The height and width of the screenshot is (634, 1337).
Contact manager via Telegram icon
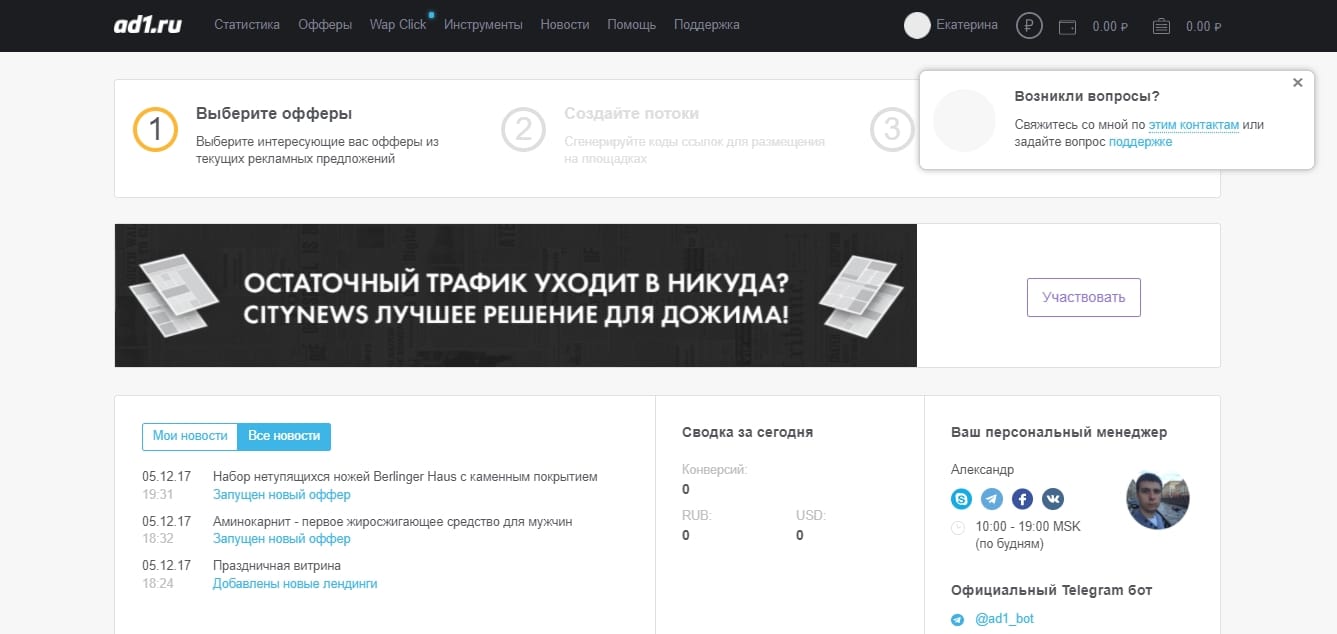[992, 498]
